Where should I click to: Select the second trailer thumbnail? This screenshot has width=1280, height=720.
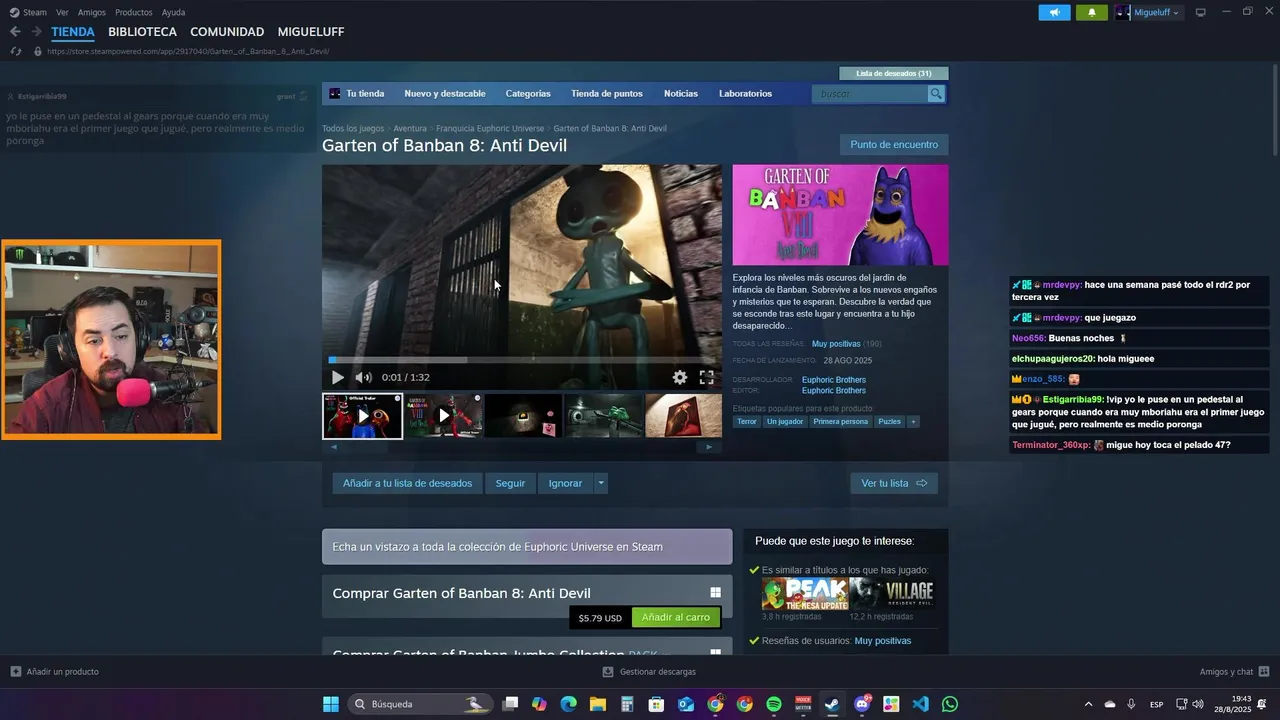click(x=443, y=416)
